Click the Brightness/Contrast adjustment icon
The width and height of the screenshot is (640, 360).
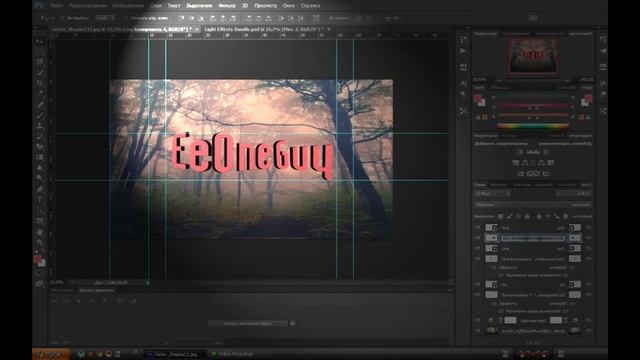tap(520, 152)
